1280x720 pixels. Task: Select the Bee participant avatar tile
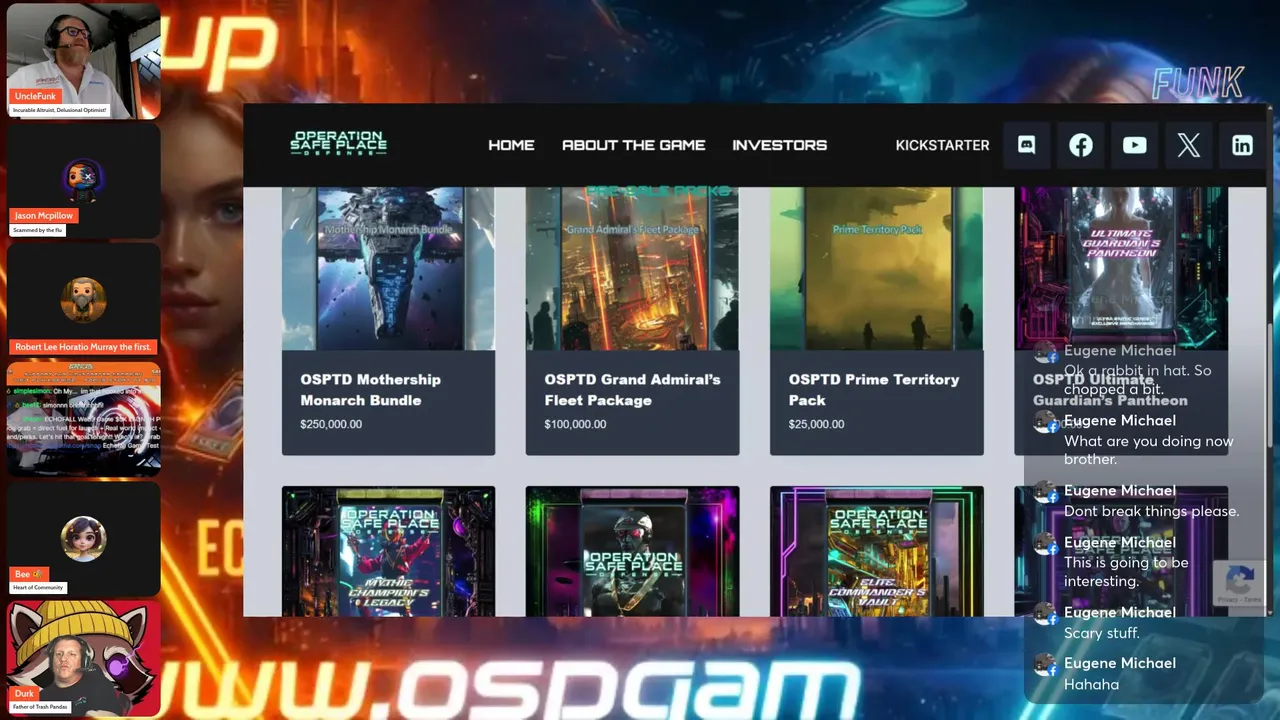click(x=83, y=539)
